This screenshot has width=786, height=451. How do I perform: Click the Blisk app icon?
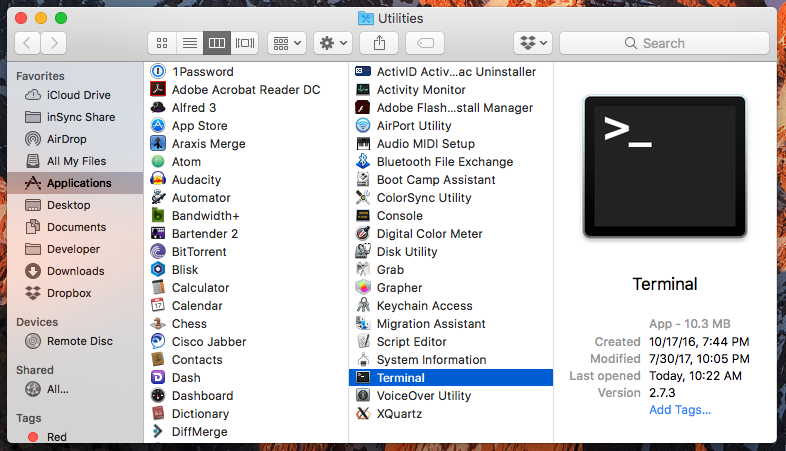[158, 269]
